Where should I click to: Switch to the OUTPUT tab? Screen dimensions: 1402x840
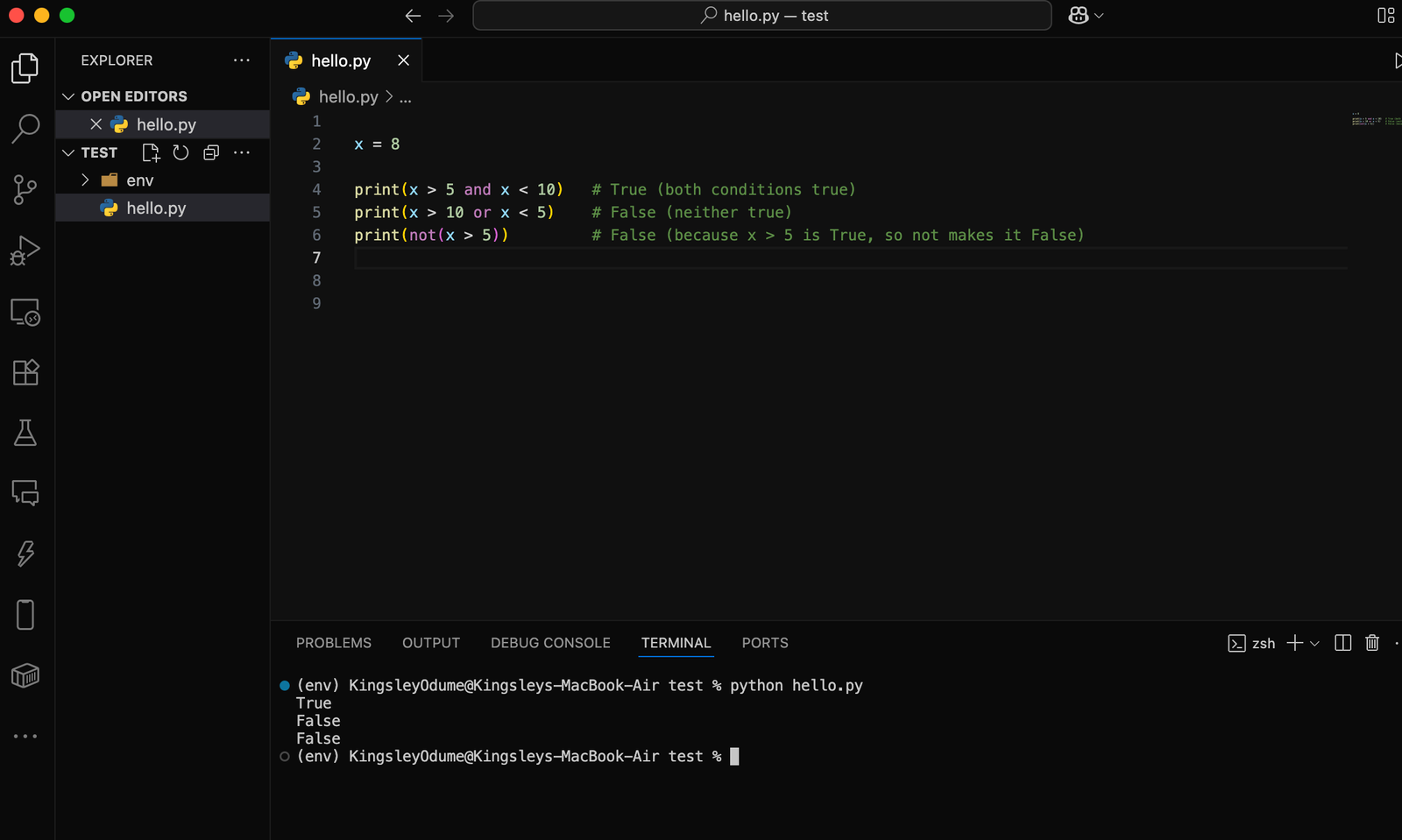tap(430, 642)
